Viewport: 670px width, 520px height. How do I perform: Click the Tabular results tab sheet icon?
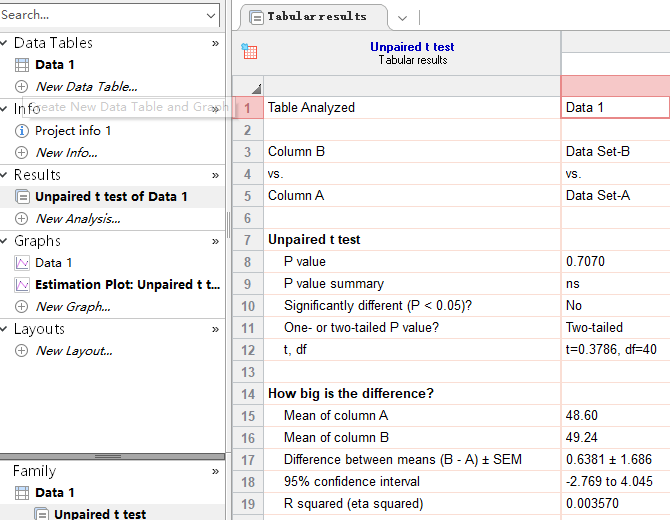point(256,18)
